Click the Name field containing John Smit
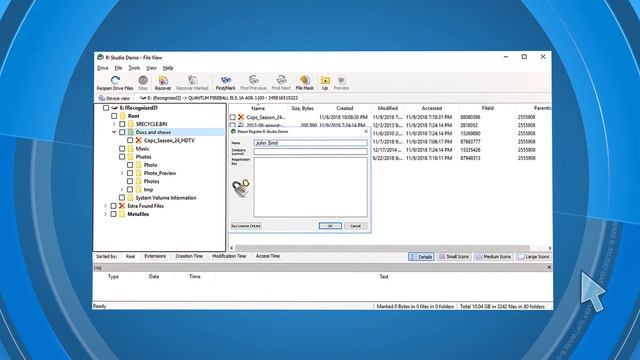The width and height of the screenshot is (640, 360). (x=310, y=143)
